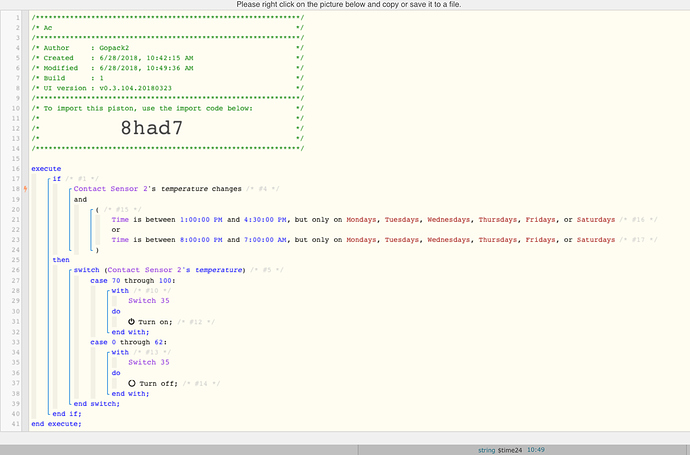Click the 10:49 value in status bar
Image resolution: width=690 pixels, height=455 pixels.
[x=536, y=450]
